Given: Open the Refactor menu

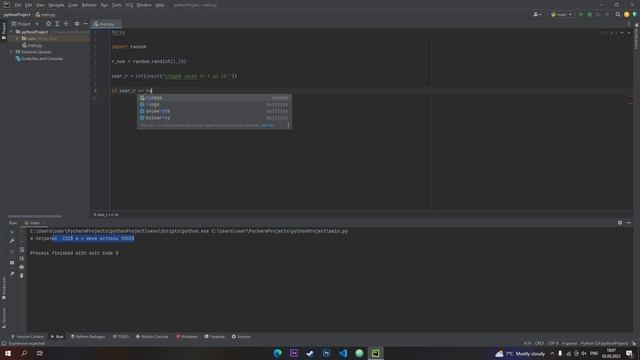Looking at the screenshot, I should tap(89, 5).
